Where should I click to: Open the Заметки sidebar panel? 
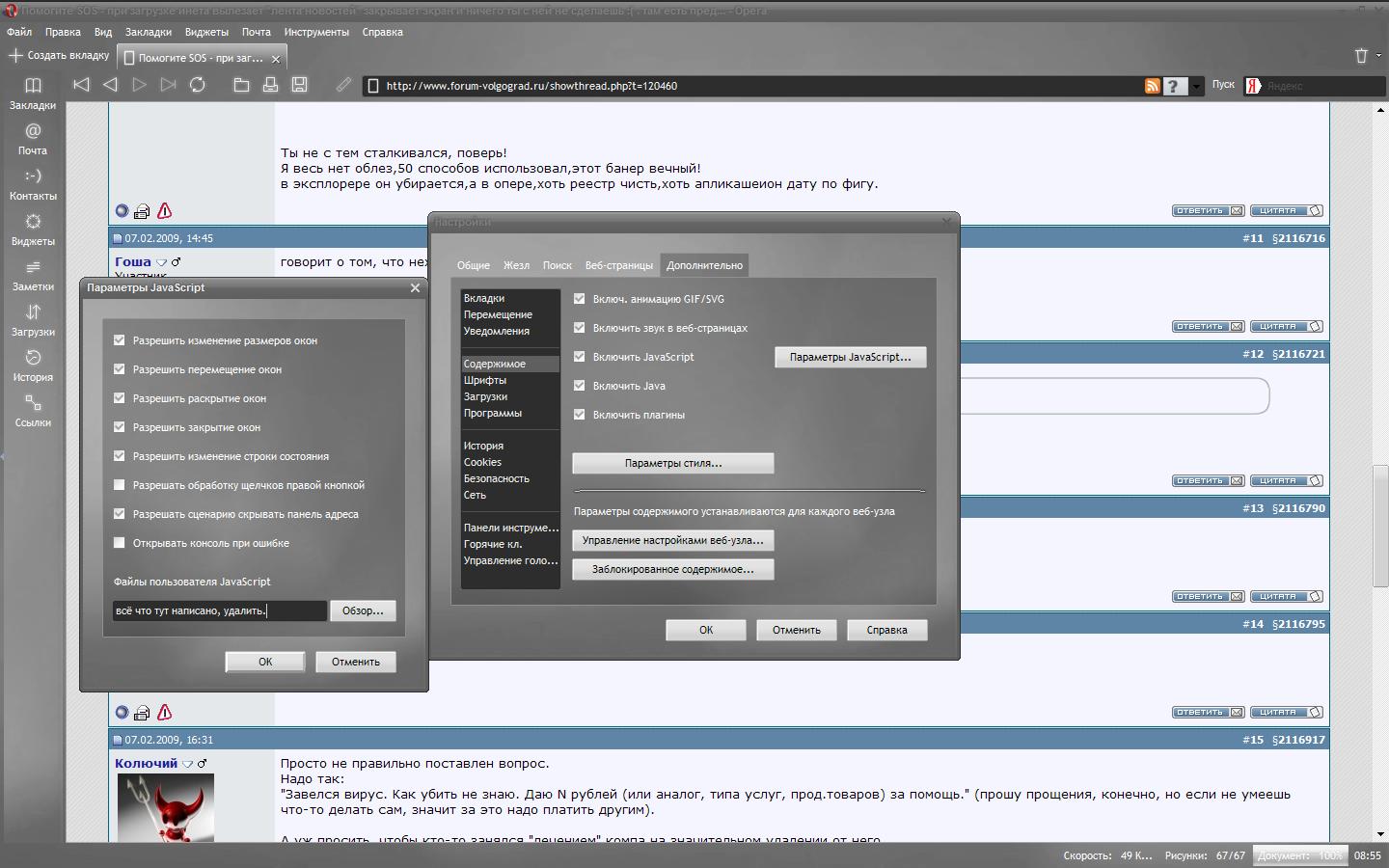pyautogui.click(x=33, y=275)
